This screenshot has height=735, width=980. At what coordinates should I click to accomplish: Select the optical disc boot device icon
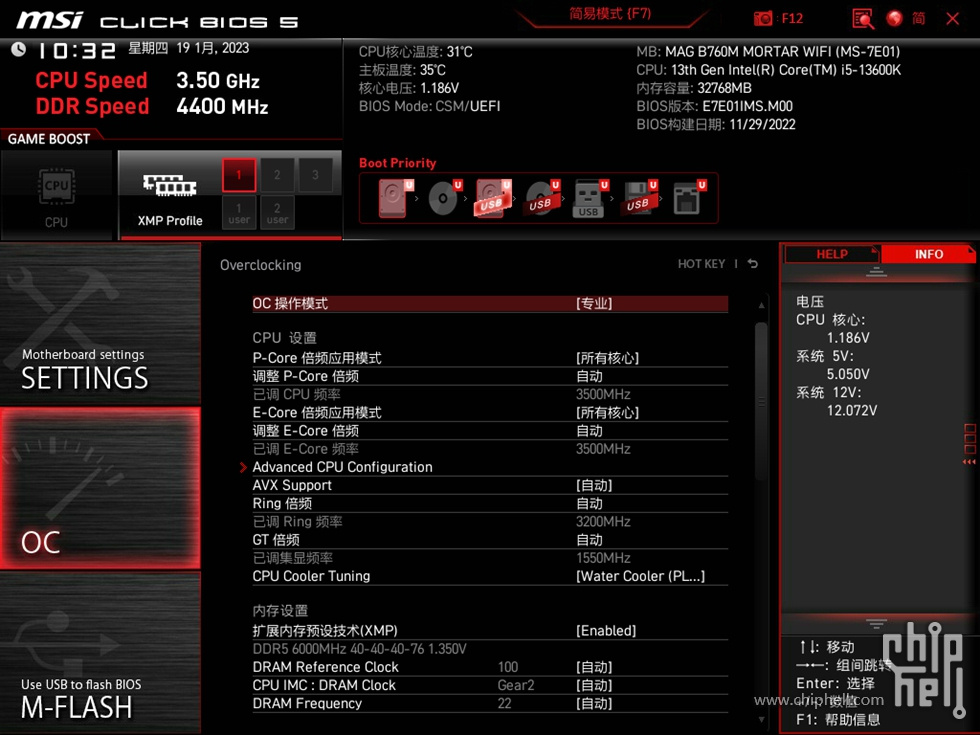click(x=445, y=198)
